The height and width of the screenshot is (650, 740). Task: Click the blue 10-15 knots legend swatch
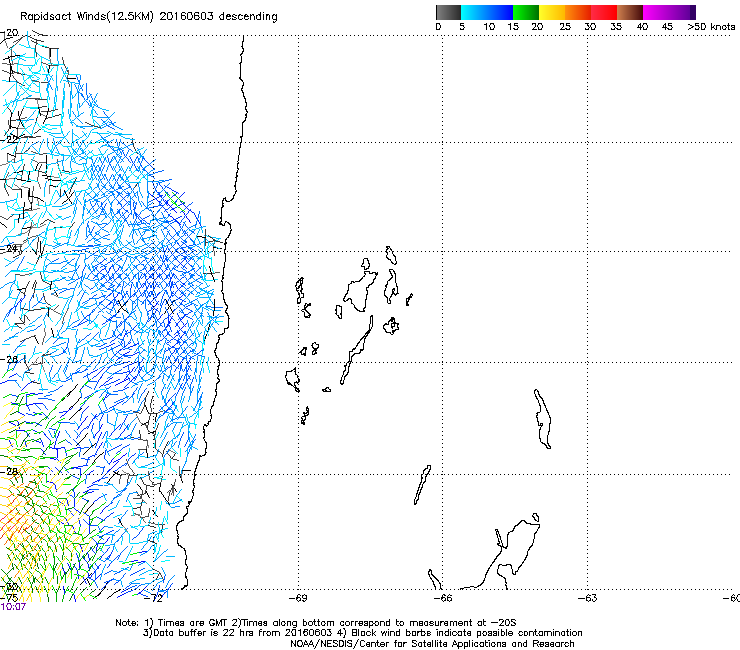[x=500, y=12]
